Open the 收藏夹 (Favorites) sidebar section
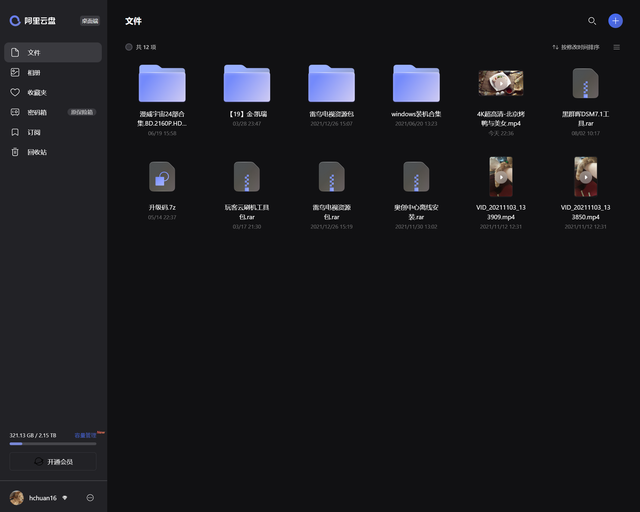The width and height of the screenshot is (640, 512). (53, 92)
